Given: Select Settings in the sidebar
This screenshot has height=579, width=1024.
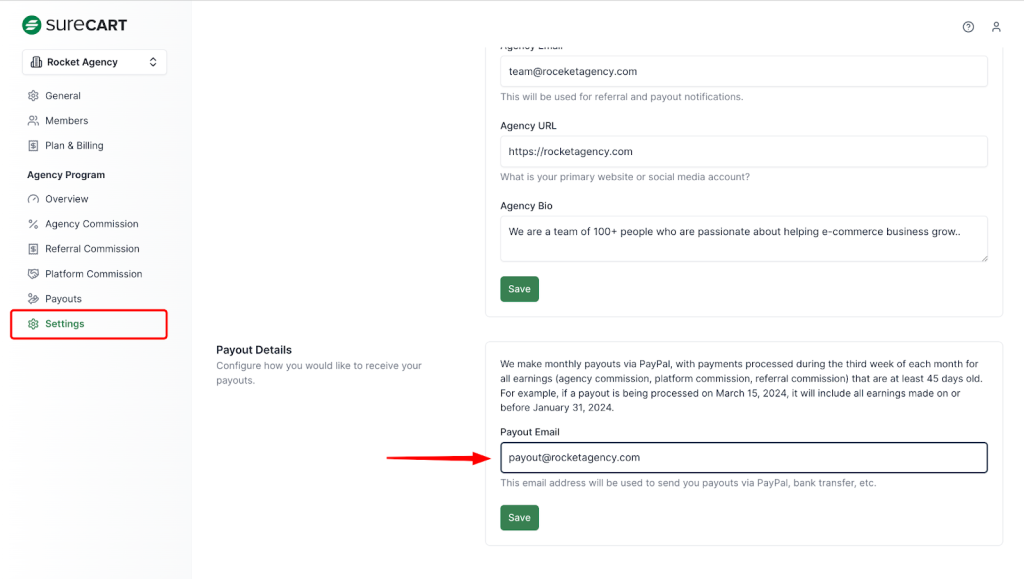Looking at the screenshot, I should (65, 324).
